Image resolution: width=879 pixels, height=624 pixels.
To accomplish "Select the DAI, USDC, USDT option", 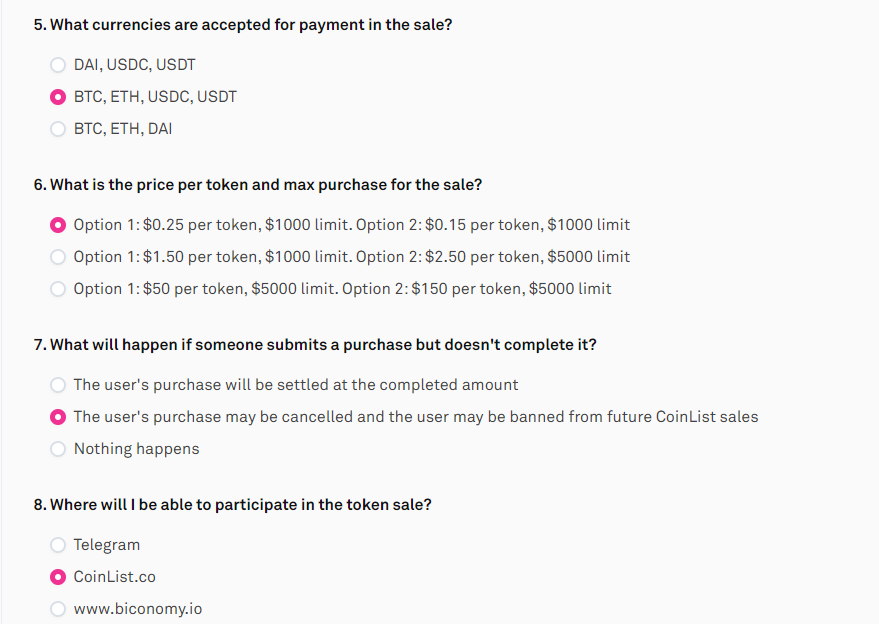I will tap(58, 65).
